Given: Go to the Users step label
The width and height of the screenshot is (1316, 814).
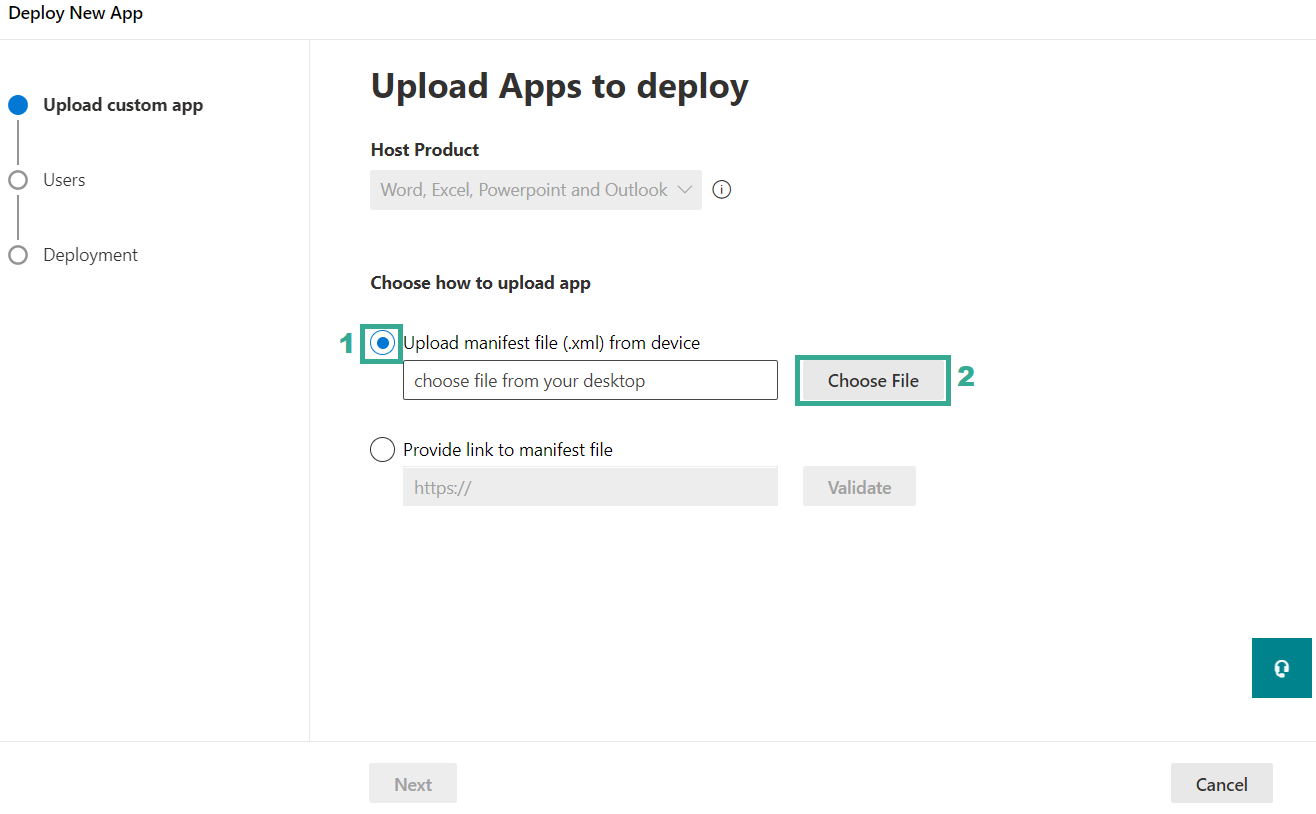Looking at the screenshot, I should (x=64, y=180).
